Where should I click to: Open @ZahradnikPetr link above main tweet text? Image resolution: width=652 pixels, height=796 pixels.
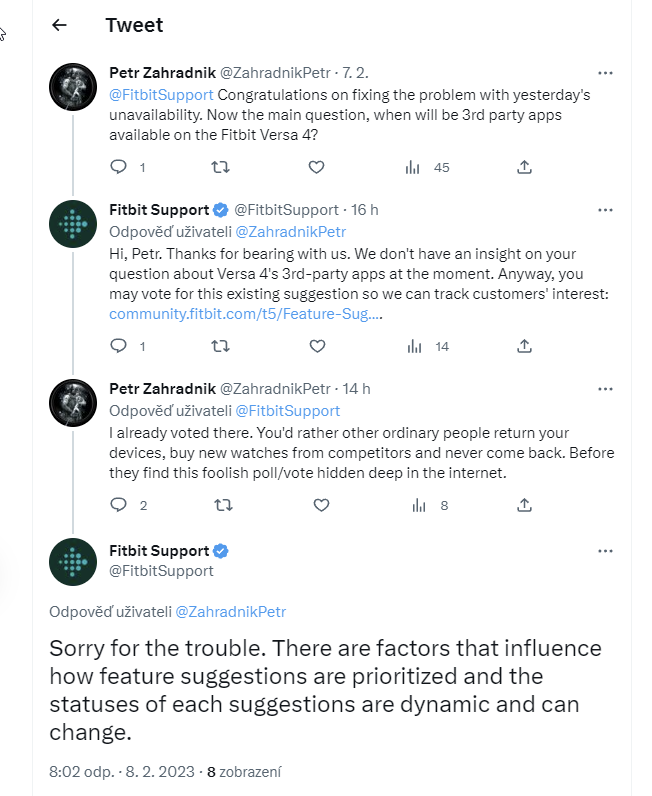tap(231, 612)
